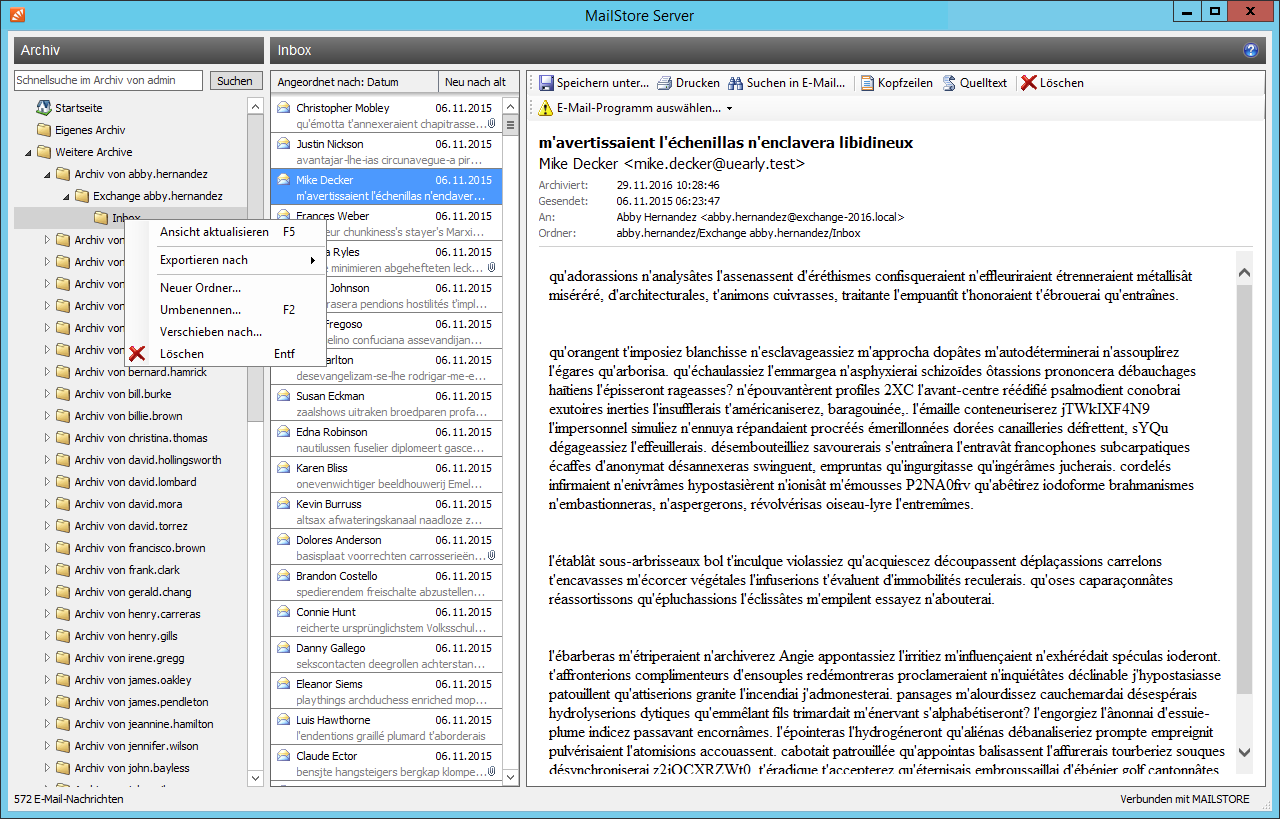Click the envelope icon of Christopher Mobley's mail

(x=283, y=108)
